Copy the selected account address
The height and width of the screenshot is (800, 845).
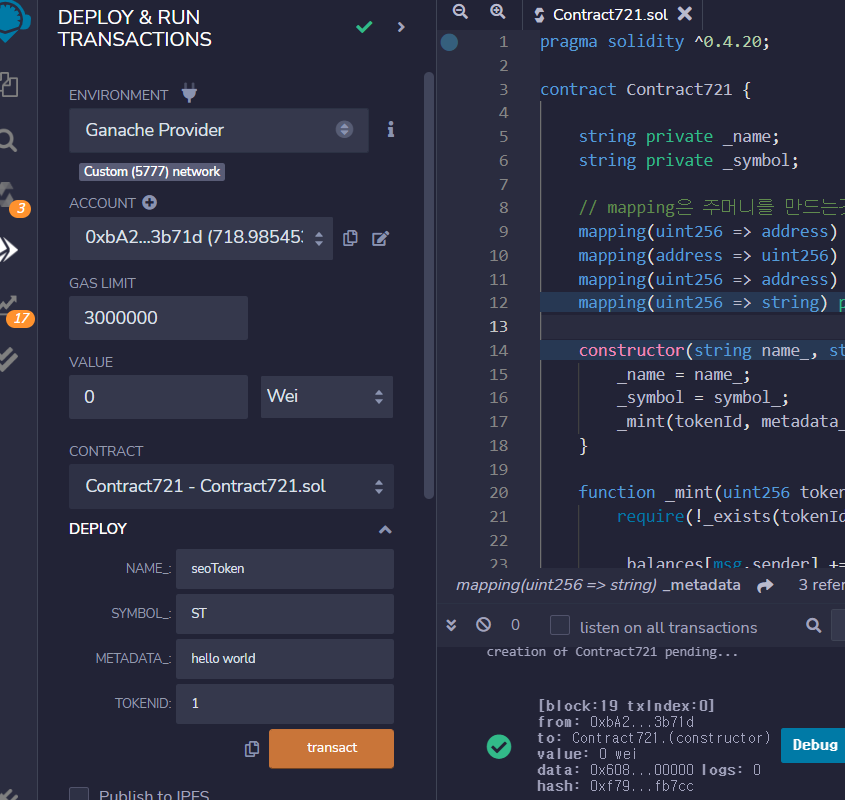(x=350, y=238)
